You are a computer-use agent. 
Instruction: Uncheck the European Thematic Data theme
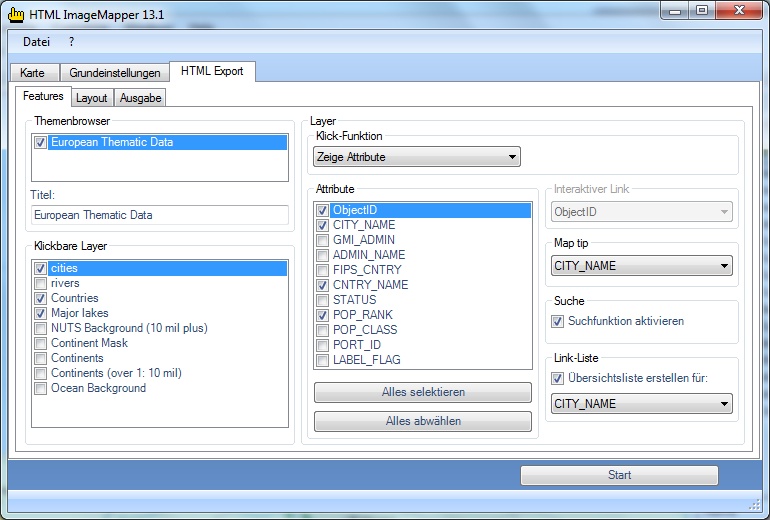click(x=41, y=143)
